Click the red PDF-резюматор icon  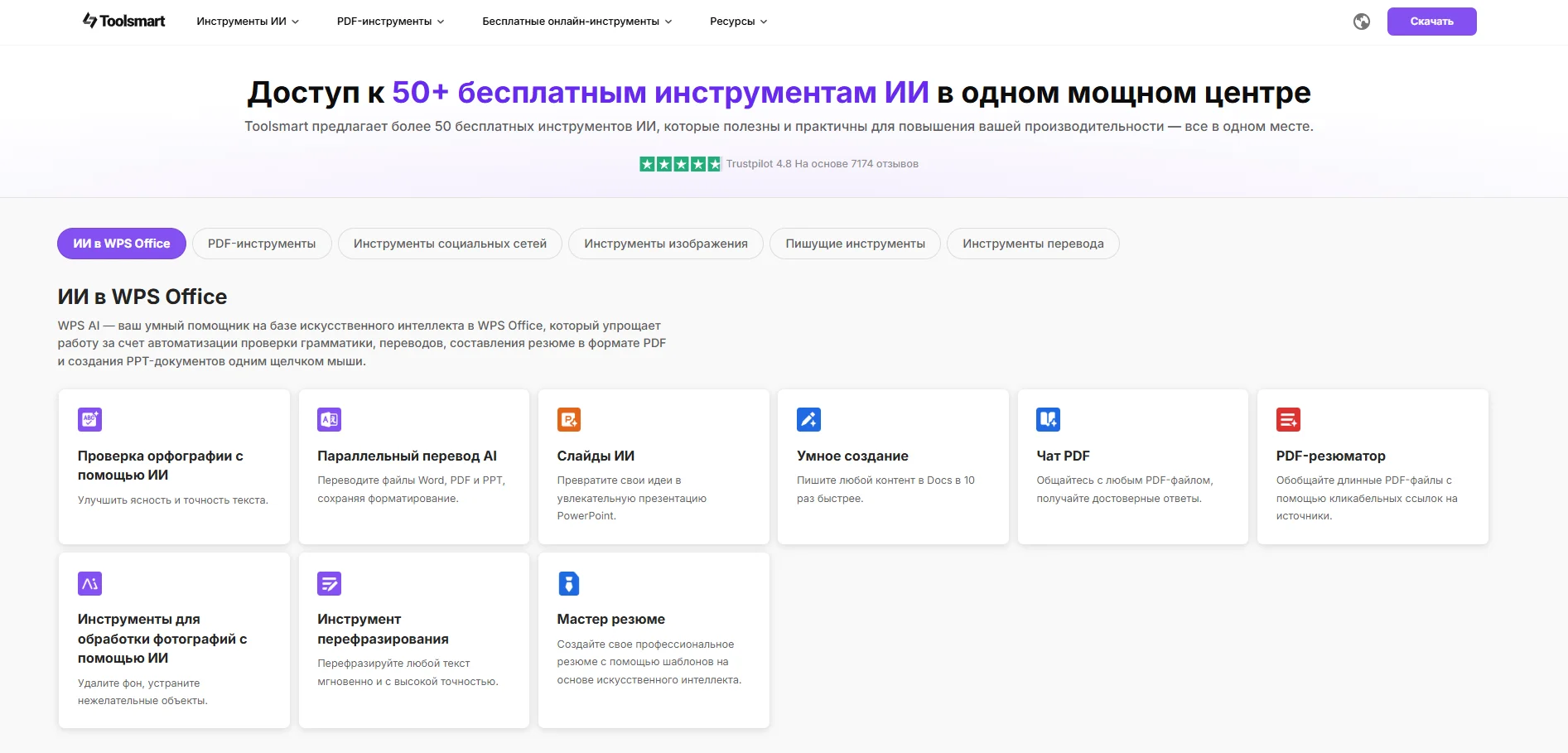[x=1288, y=419]
